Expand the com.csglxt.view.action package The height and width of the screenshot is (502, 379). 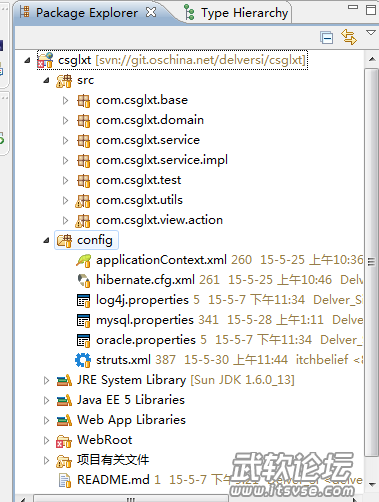pos(65,220)
